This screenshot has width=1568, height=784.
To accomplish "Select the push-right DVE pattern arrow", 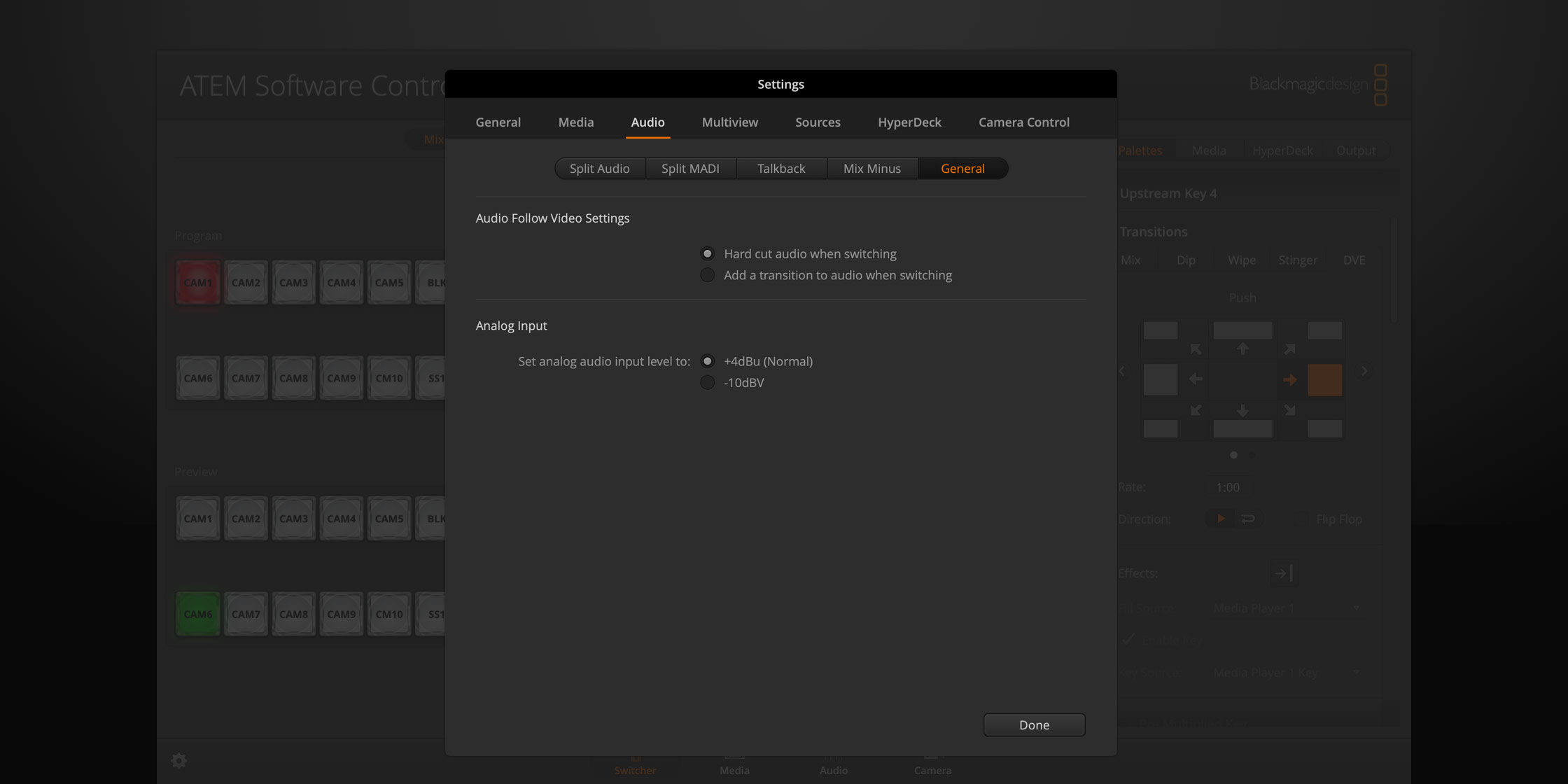I will tap(1291, 379).
